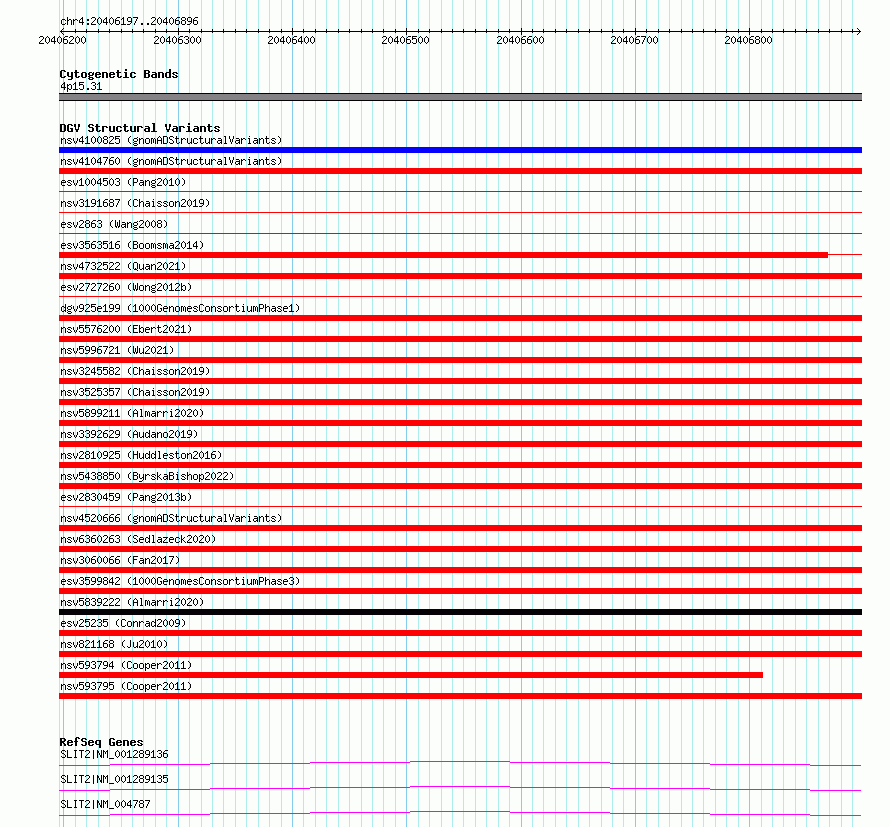
Task: Click esv2727260 (Wong2012b) label
Action: click(x=126, y=287)
